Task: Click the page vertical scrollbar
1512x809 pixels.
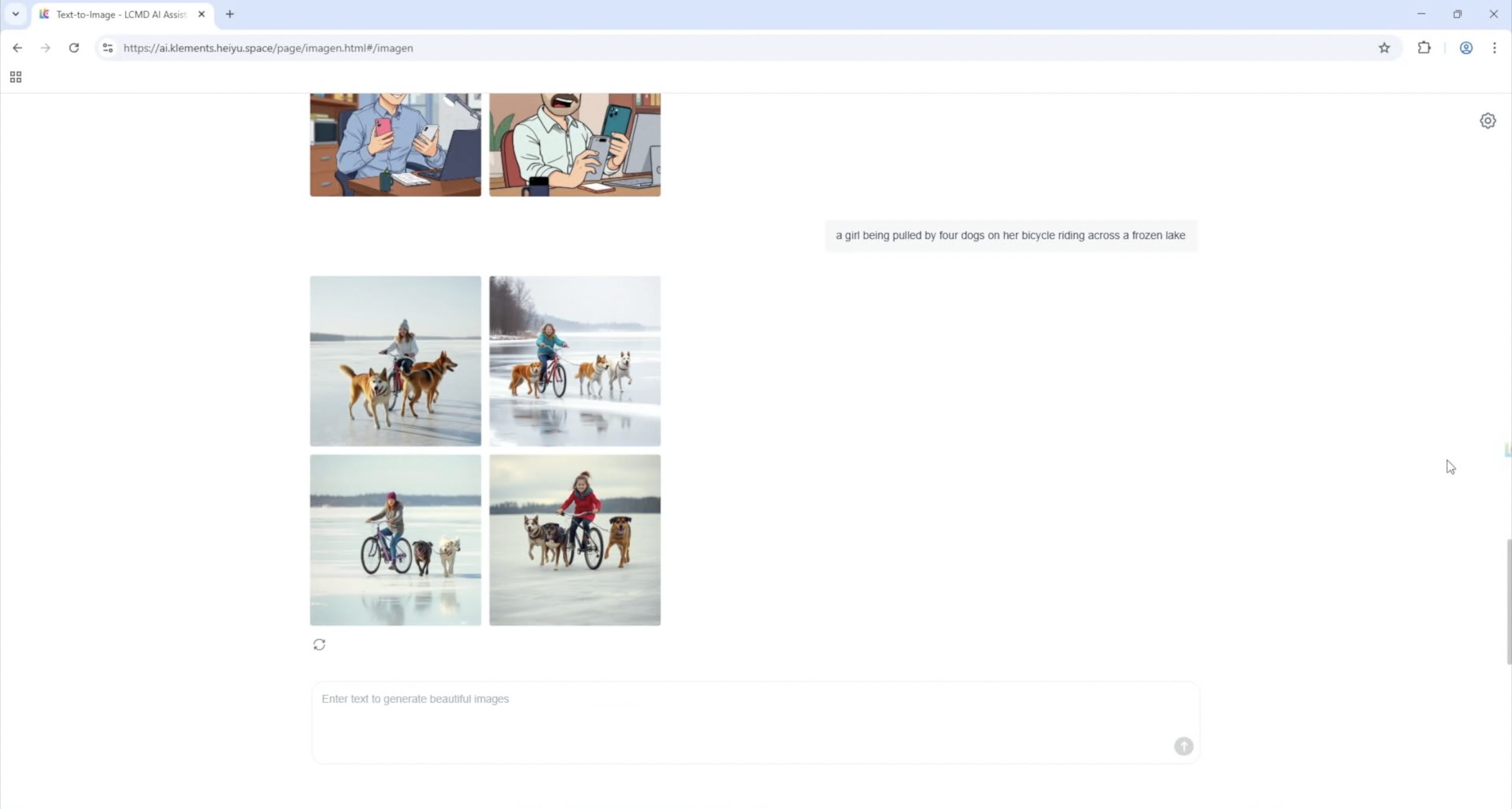Action: (x=1508, y=601)
